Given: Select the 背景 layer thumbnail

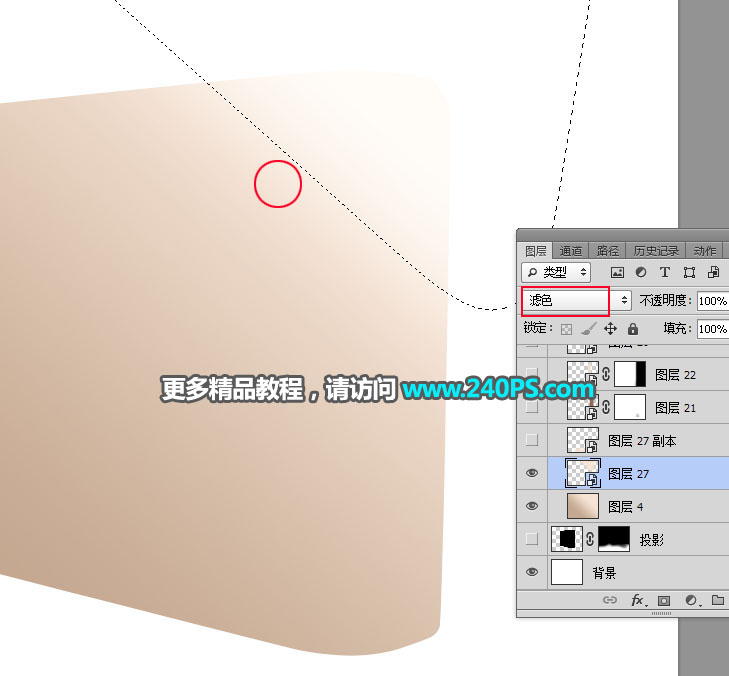Looking at the screenshot, I should [x=567, y=572].
